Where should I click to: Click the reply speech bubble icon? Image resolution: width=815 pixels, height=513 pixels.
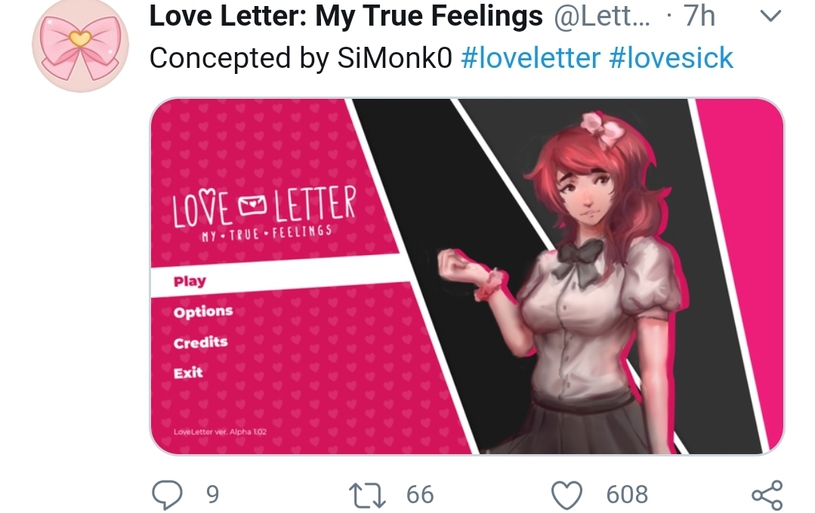167,494
